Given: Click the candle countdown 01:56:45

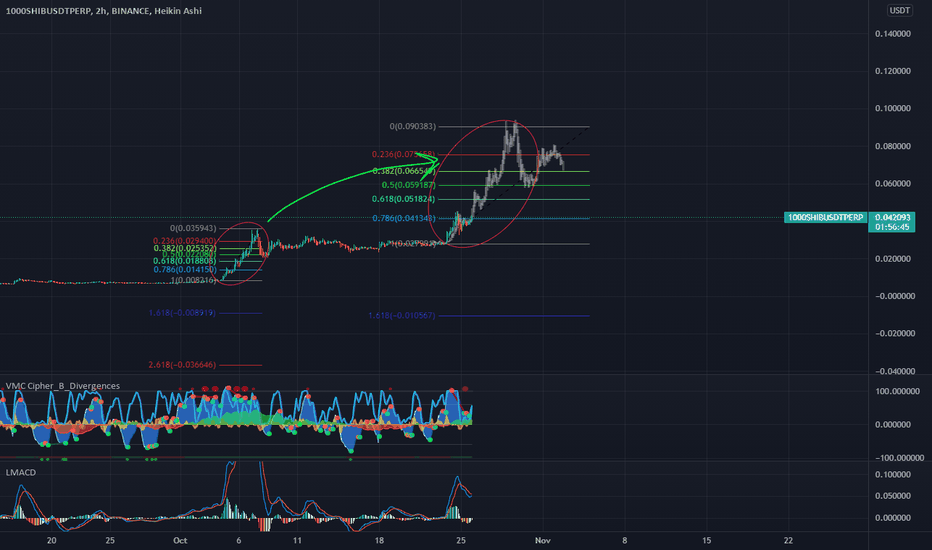Looking at the screenshot, I should pos(892,227).
